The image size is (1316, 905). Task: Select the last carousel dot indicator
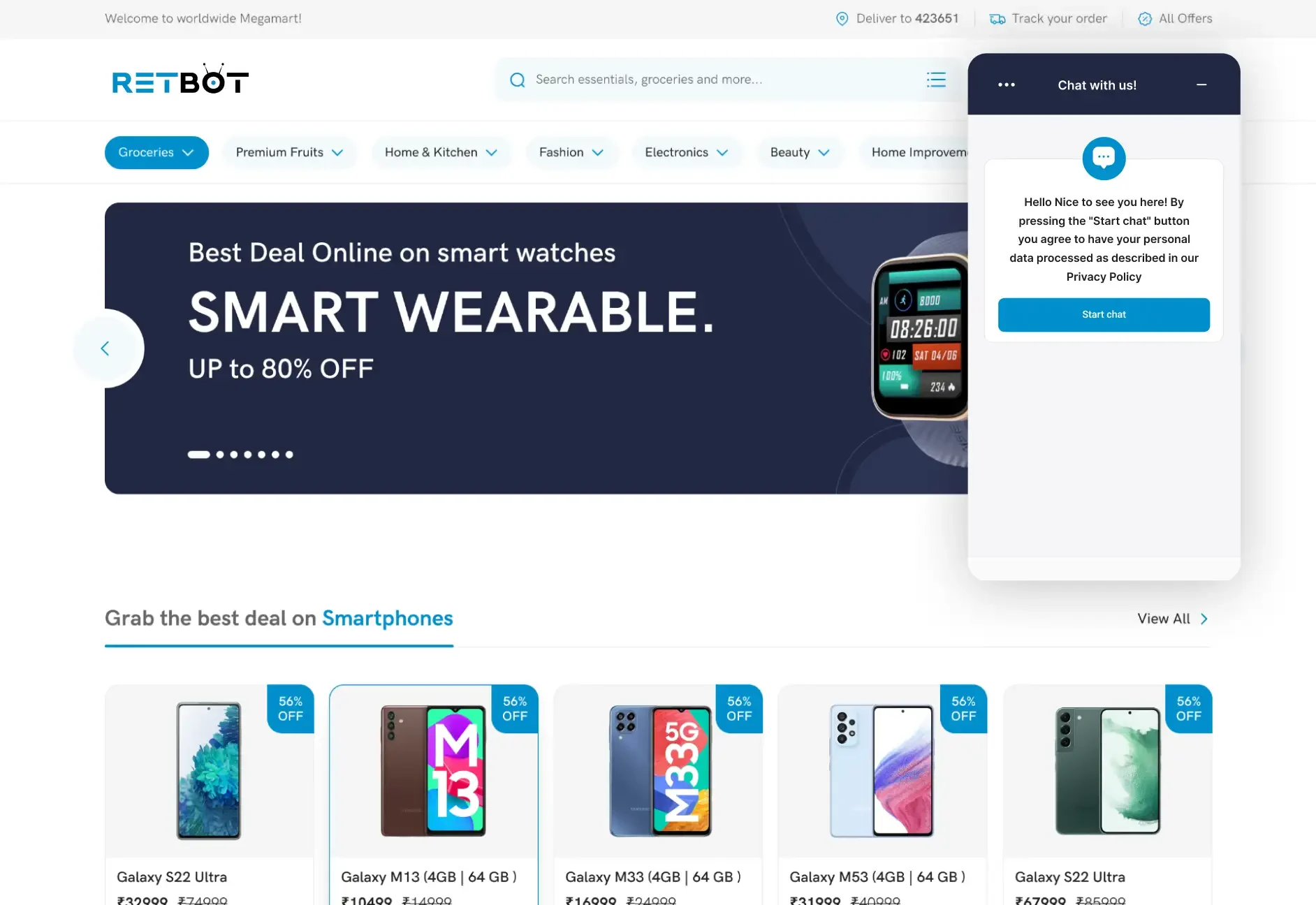click(289, 455)
